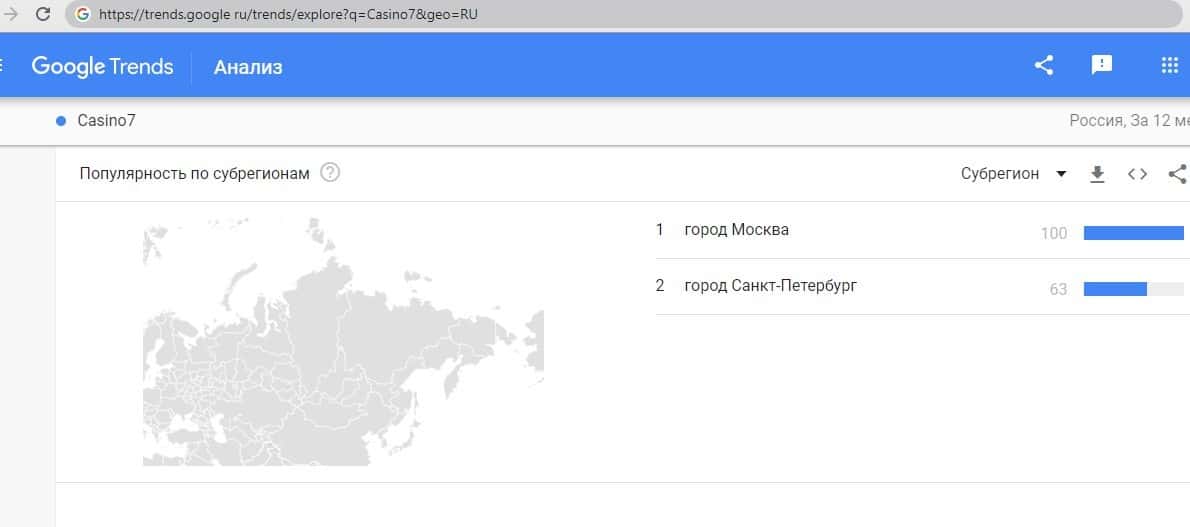The width and height of the screenshot is (1190, 527).
Task: Click help icon beside Популярность по субрегионам
Action: pyautogui.click(x=330, y=173)
